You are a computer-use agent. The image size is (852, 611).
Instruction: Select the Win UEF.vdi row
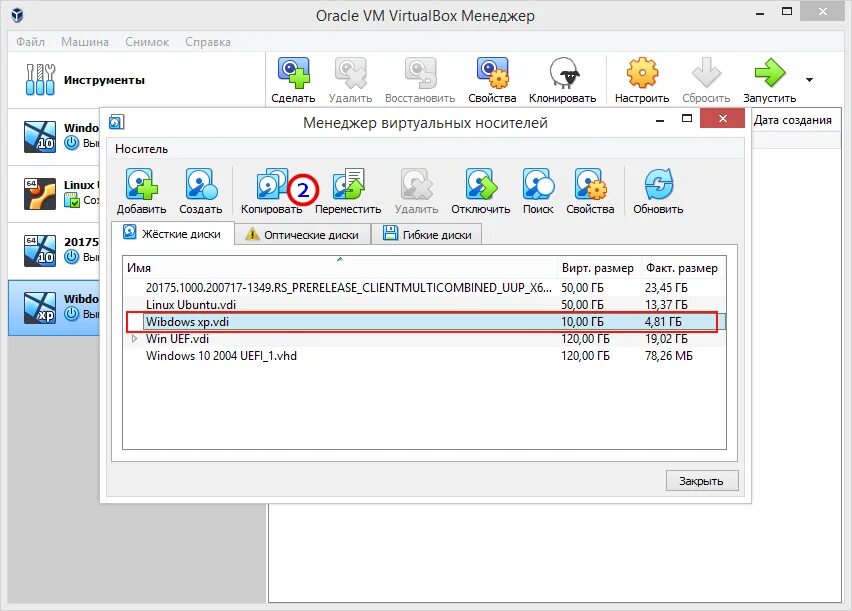coord(424,339)
